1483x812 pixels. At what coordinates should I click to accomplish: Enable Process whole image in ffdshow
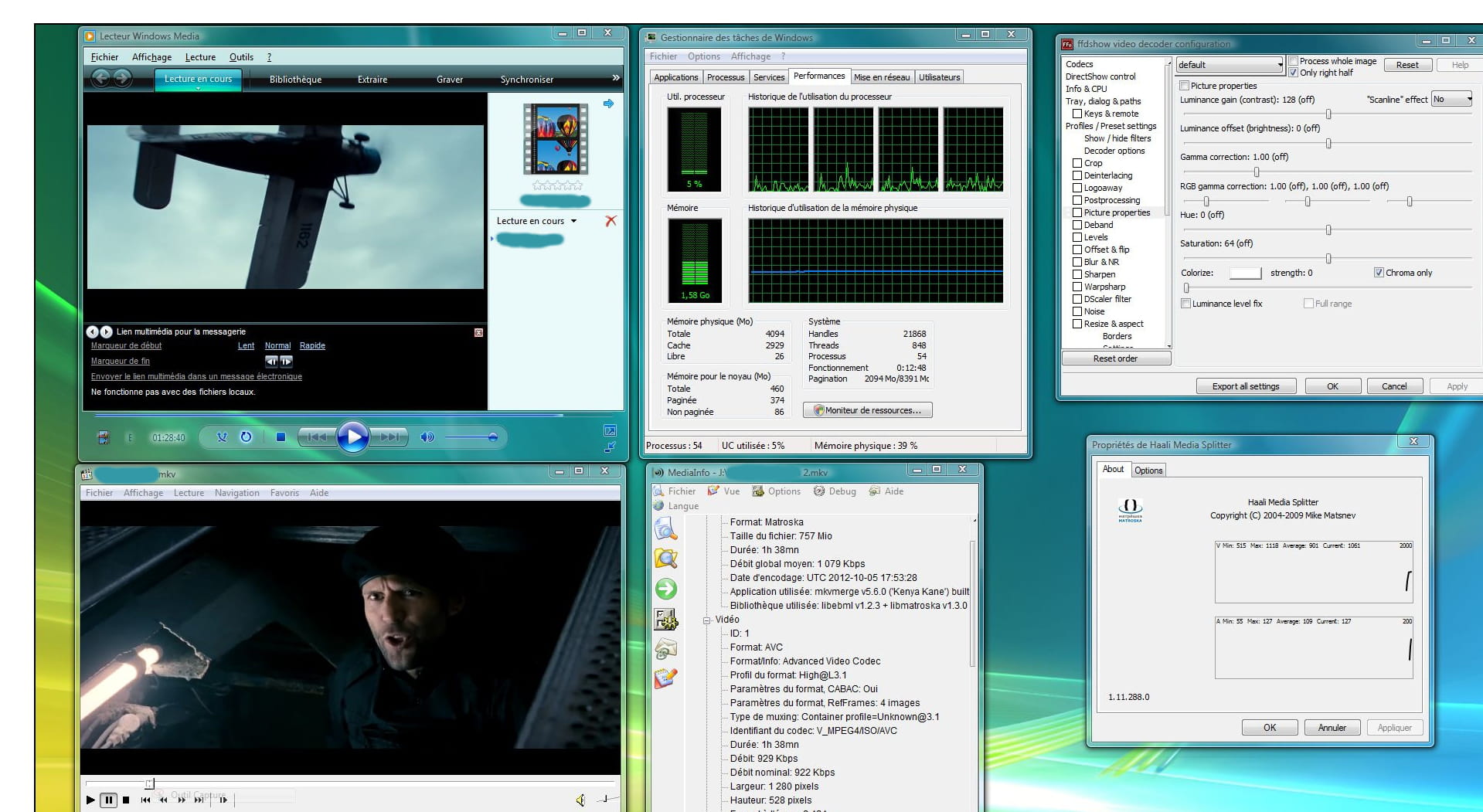click(1293, 61)
